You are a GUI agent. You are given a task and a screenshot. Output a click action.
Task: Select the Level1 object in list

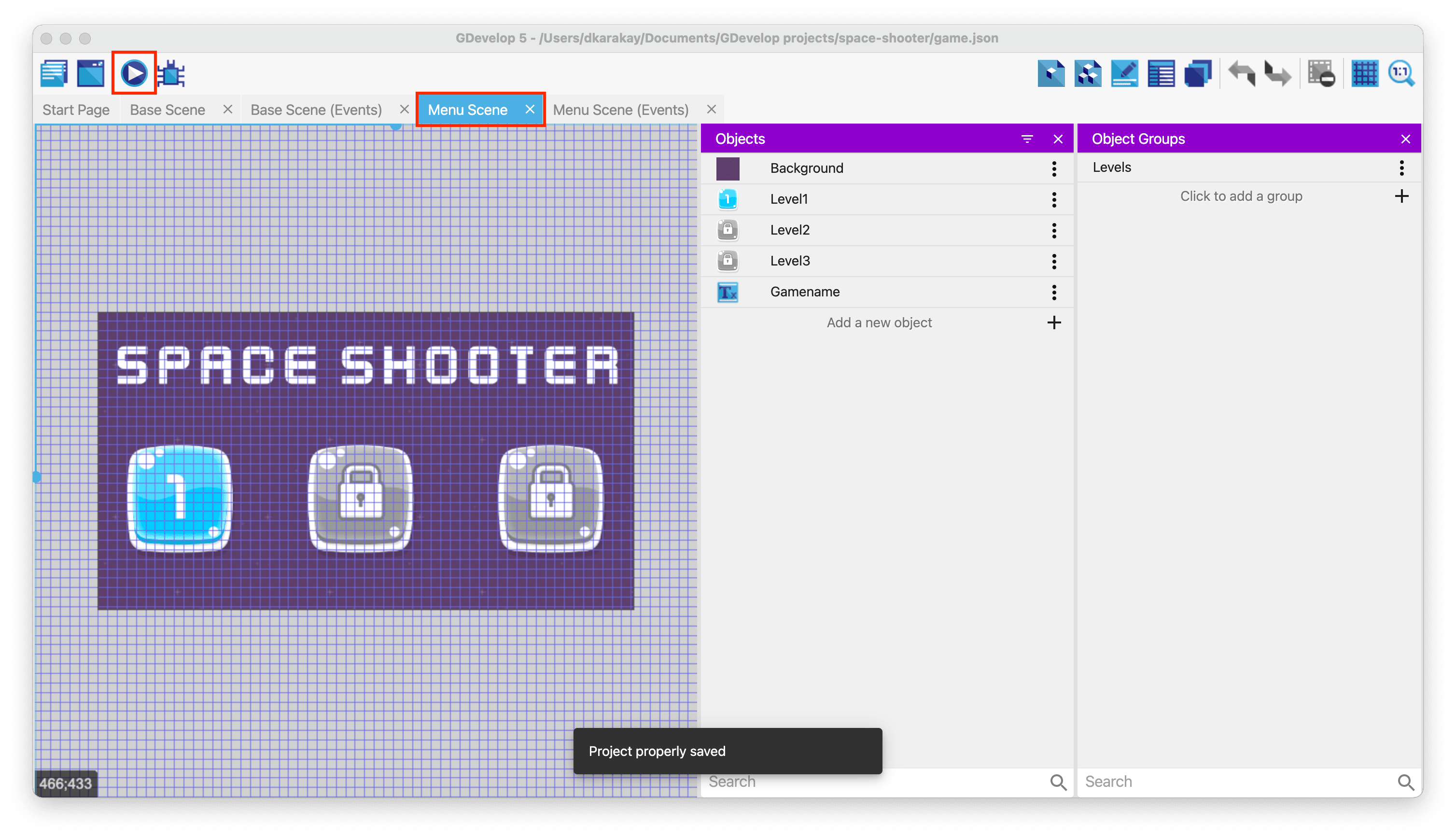[x=886, y=199]
